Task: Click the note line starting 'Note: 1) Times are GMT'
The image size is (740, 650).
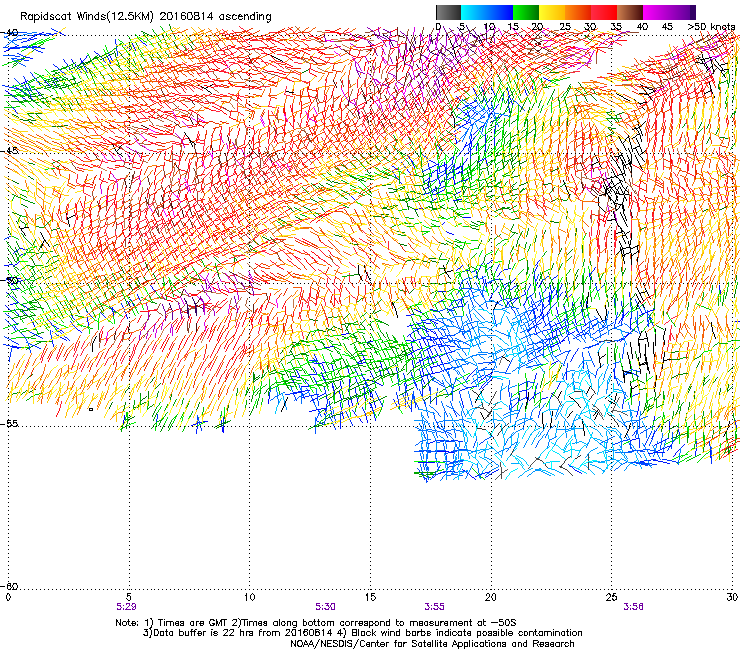Action: click(x=316, y=623)
